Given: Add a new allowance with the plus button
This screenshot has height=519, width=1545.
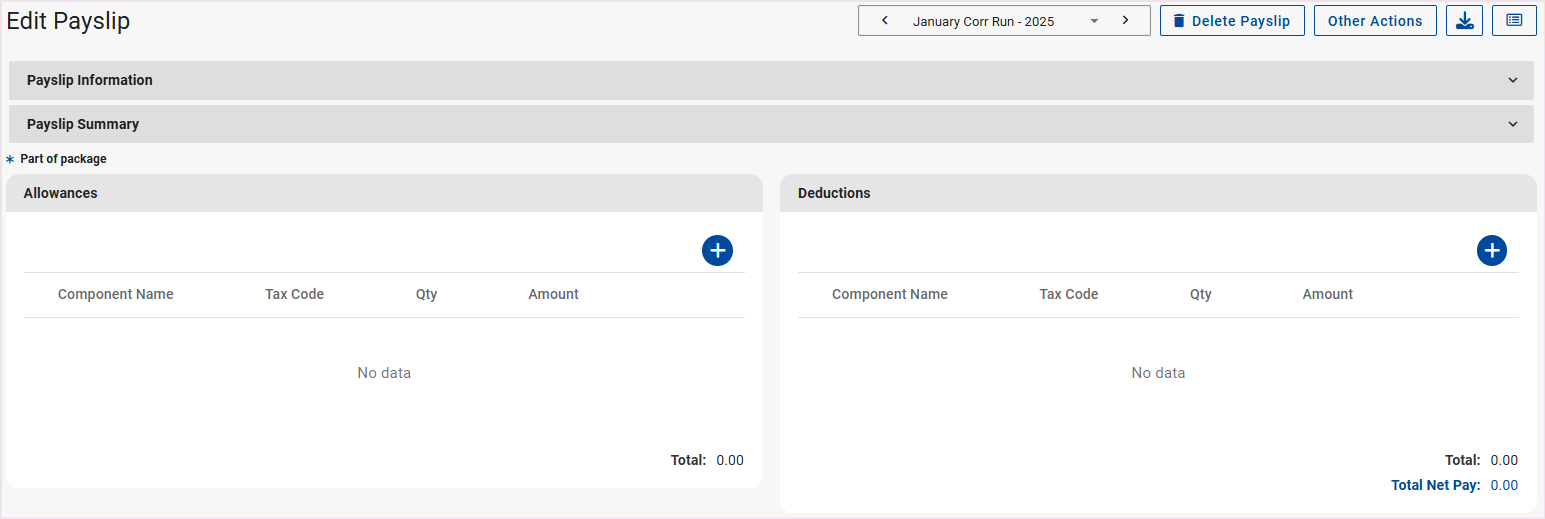Looking at the screenshot, I should coord(717,251).
